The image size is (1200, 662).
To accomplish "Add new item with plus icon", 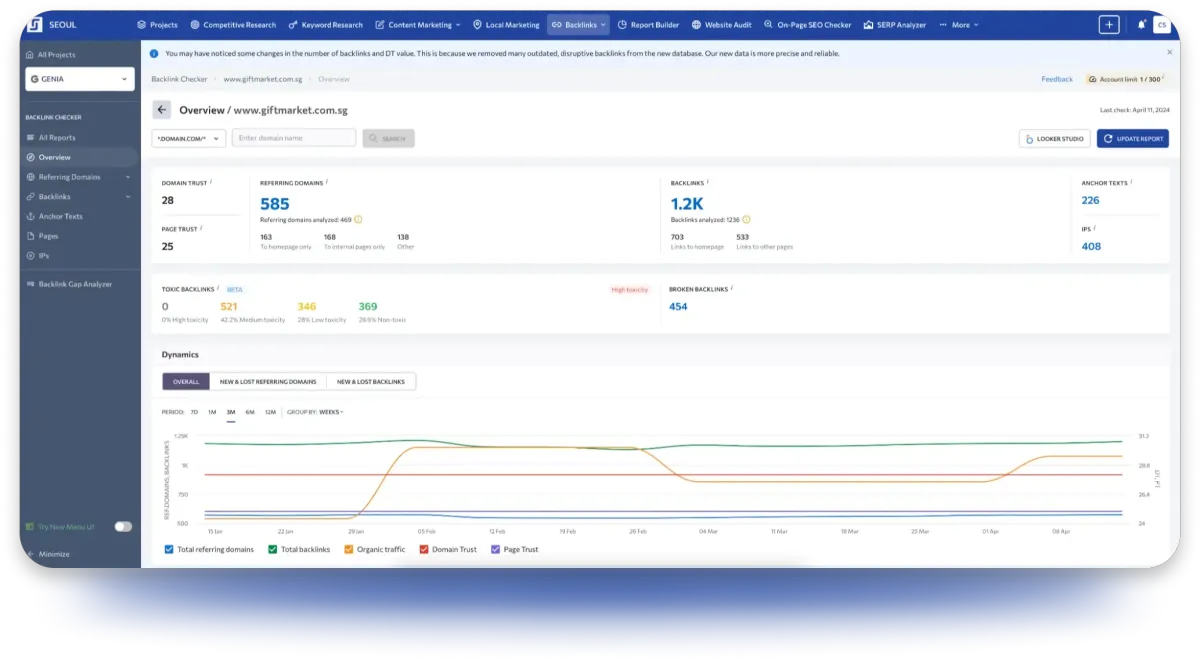I will pos(1108,25).
